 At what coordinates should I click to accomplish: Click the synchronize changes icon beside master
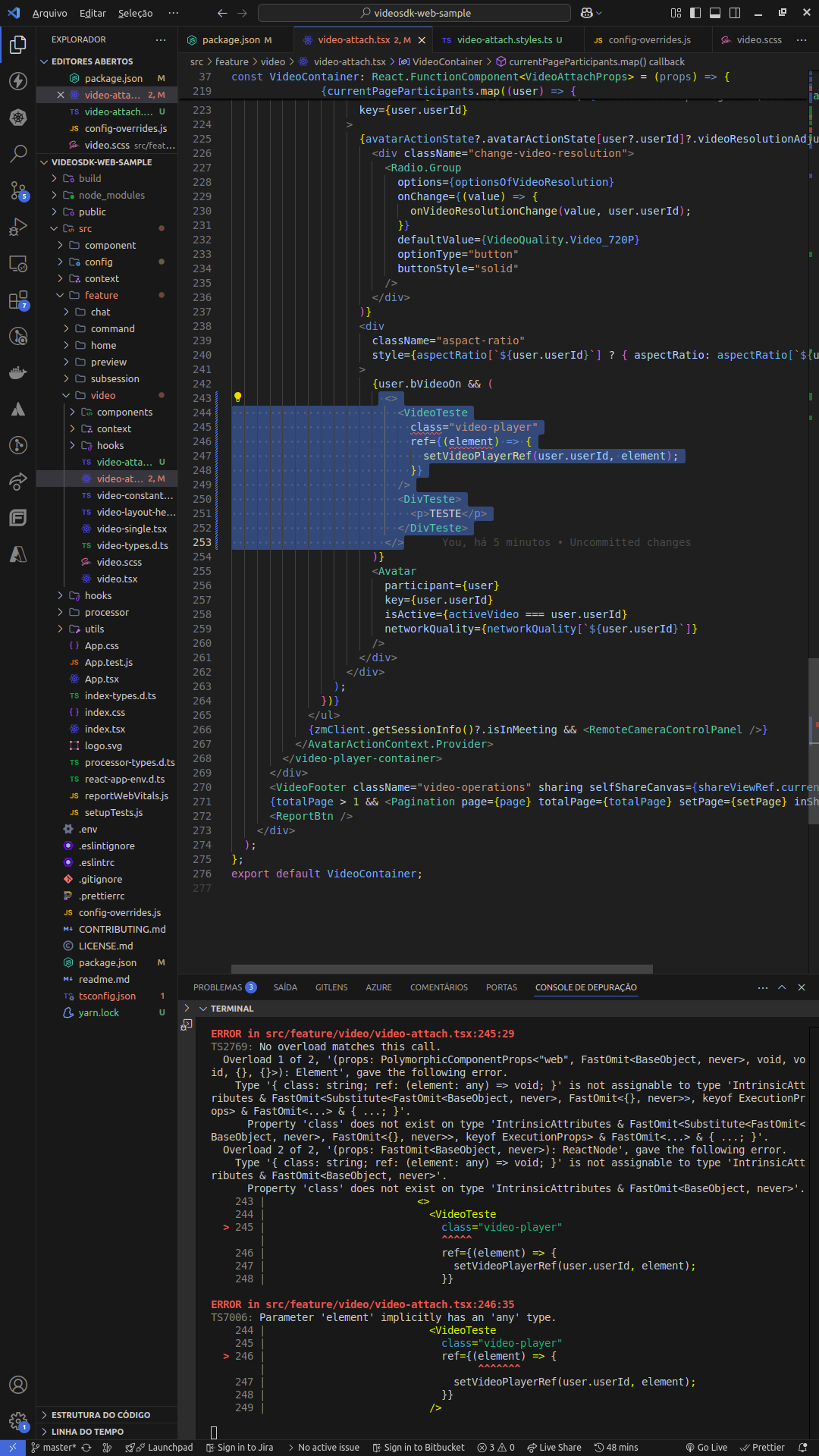click(86, 1447)
